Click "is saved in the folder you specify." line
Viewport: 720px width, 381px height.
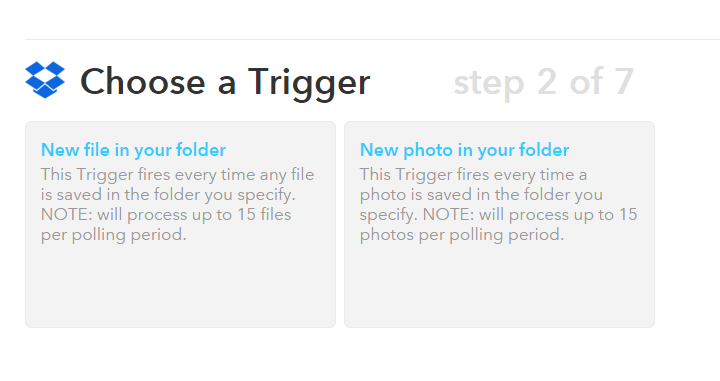168,195
